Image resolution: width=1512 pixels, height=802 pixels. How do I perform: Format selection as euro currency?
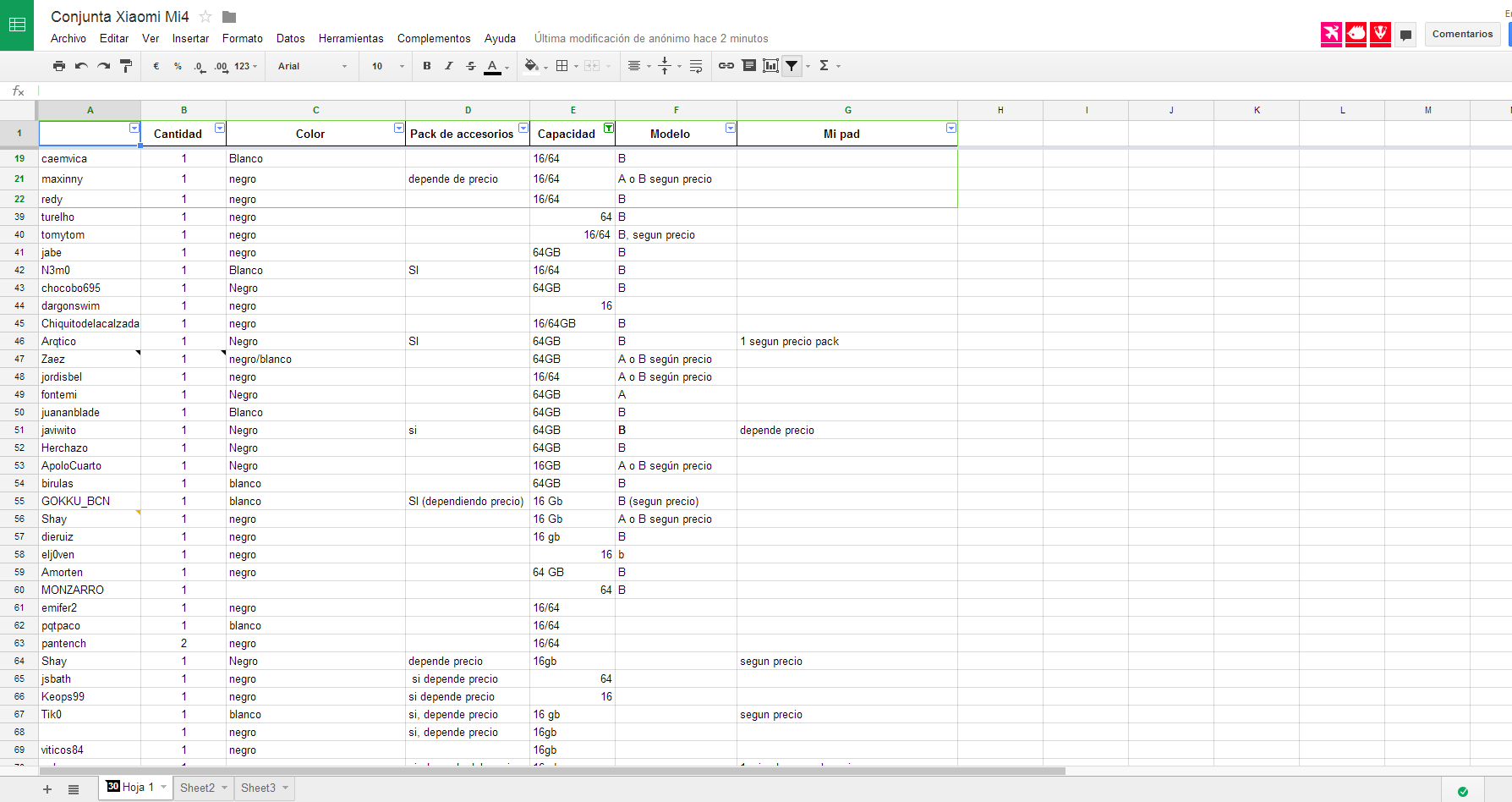156,66
